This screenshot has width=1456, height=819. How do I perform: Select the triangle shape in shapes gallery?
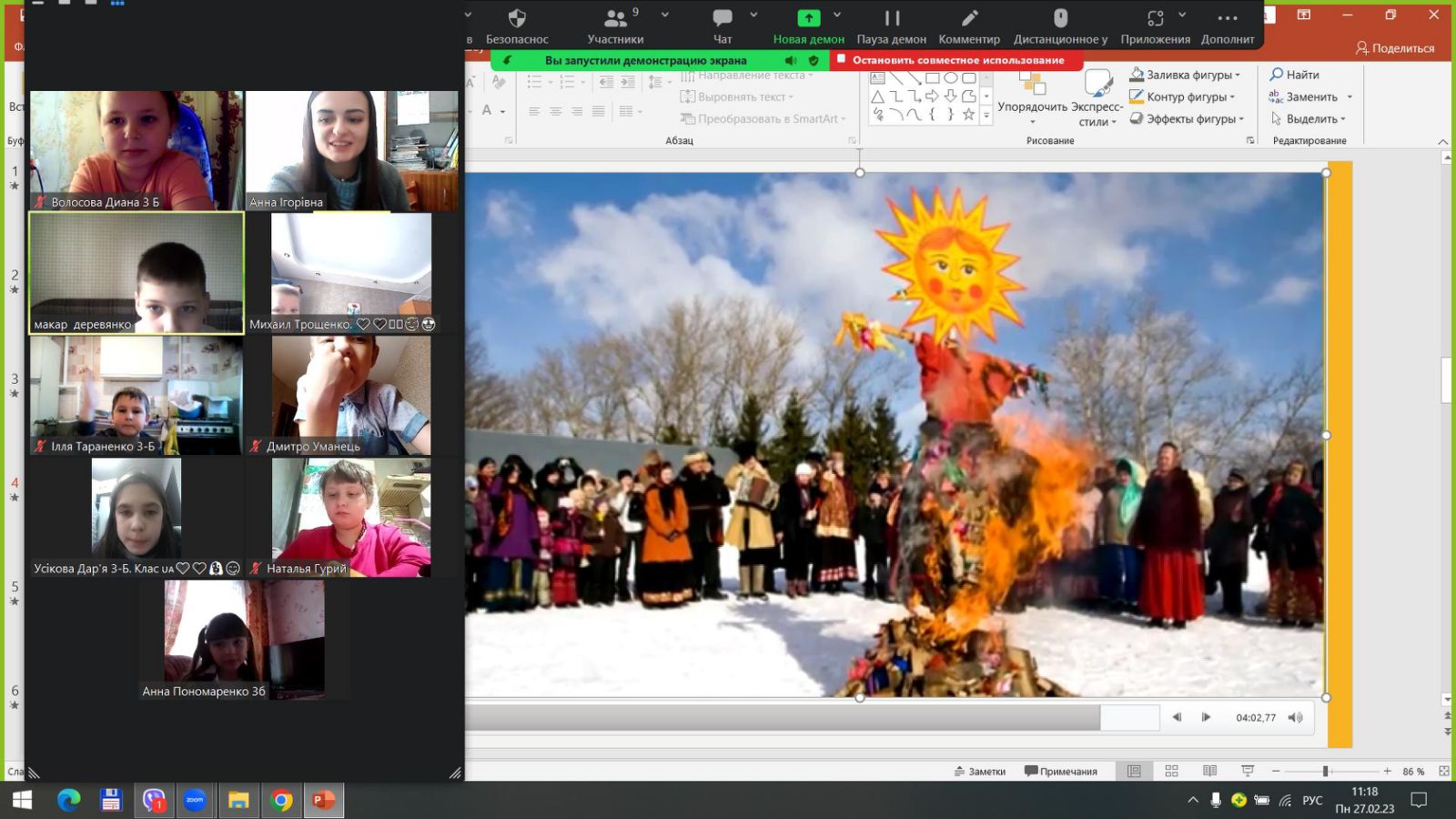[x=877, y=96]
